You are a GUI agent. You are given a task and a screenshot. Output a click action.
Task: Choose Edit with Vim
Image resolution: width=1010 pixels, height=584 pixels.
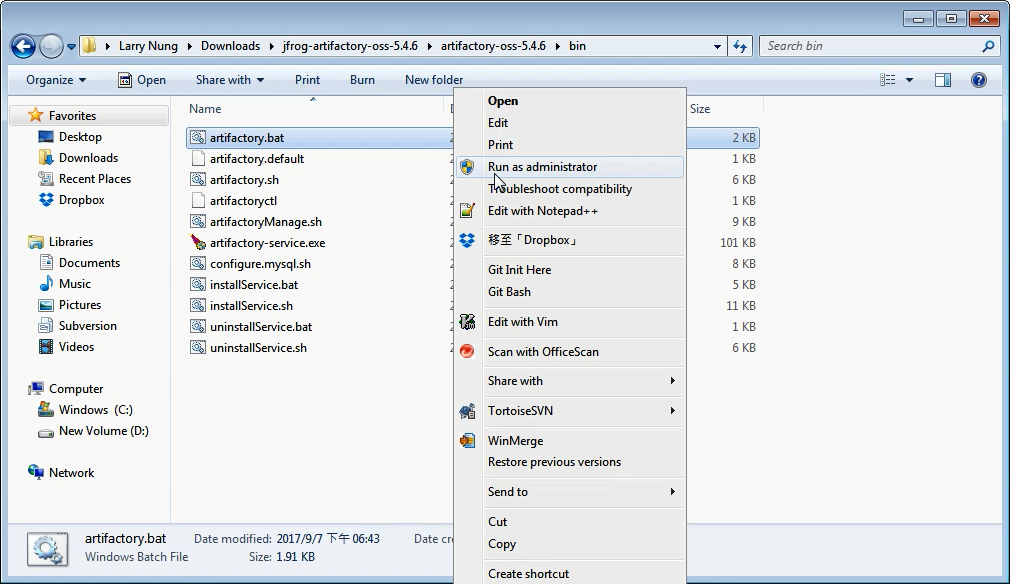[570, 322]
